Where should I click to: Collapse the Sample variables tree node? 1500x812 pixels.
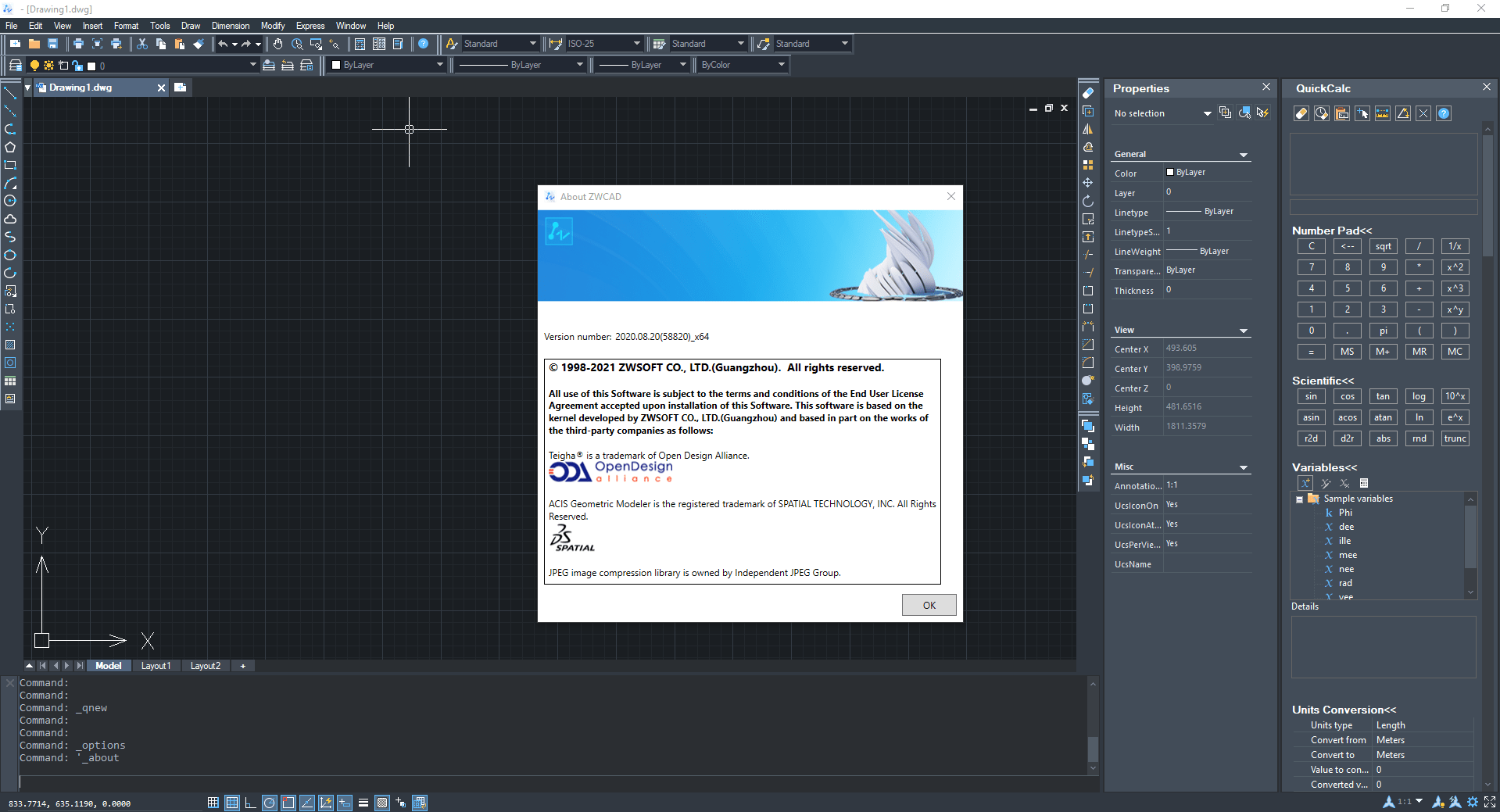point(1299,499)
